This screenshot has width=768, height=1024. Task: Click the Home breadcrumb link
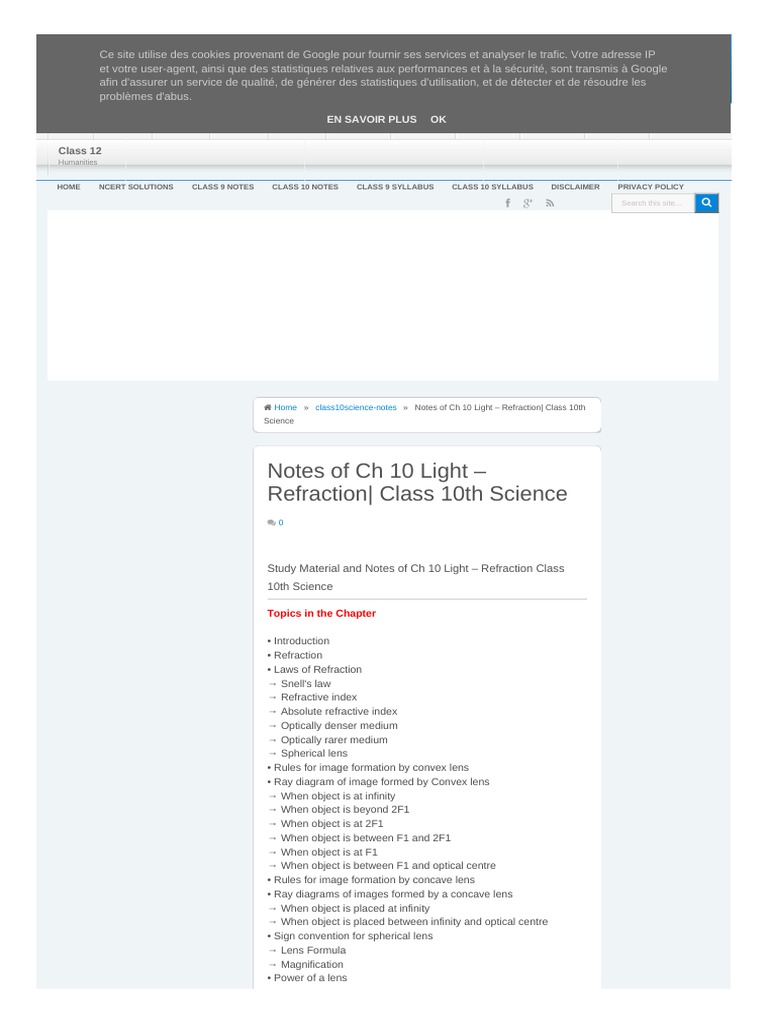(286, 408)
